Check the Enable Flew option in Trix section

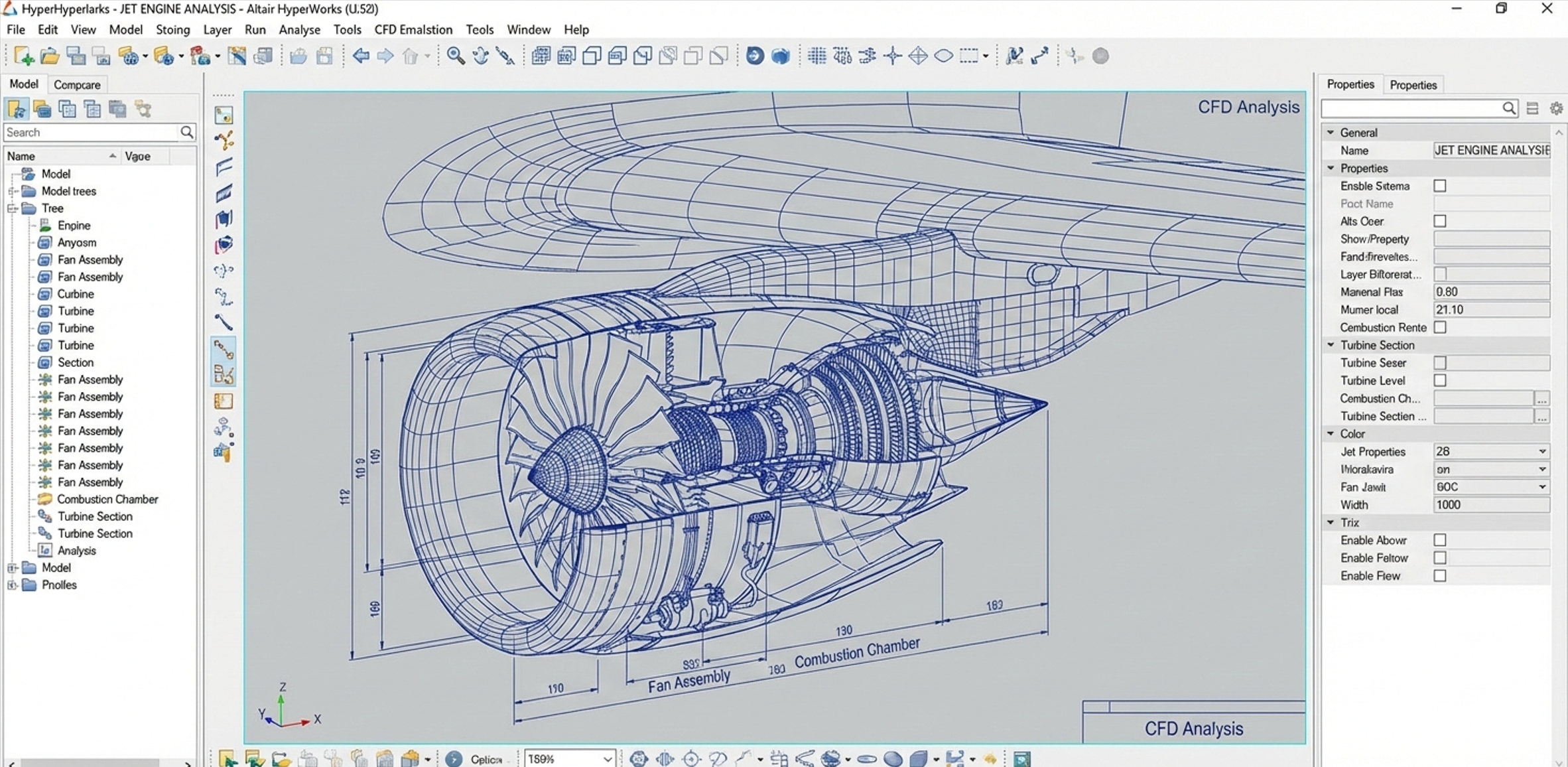(1440, 576)
